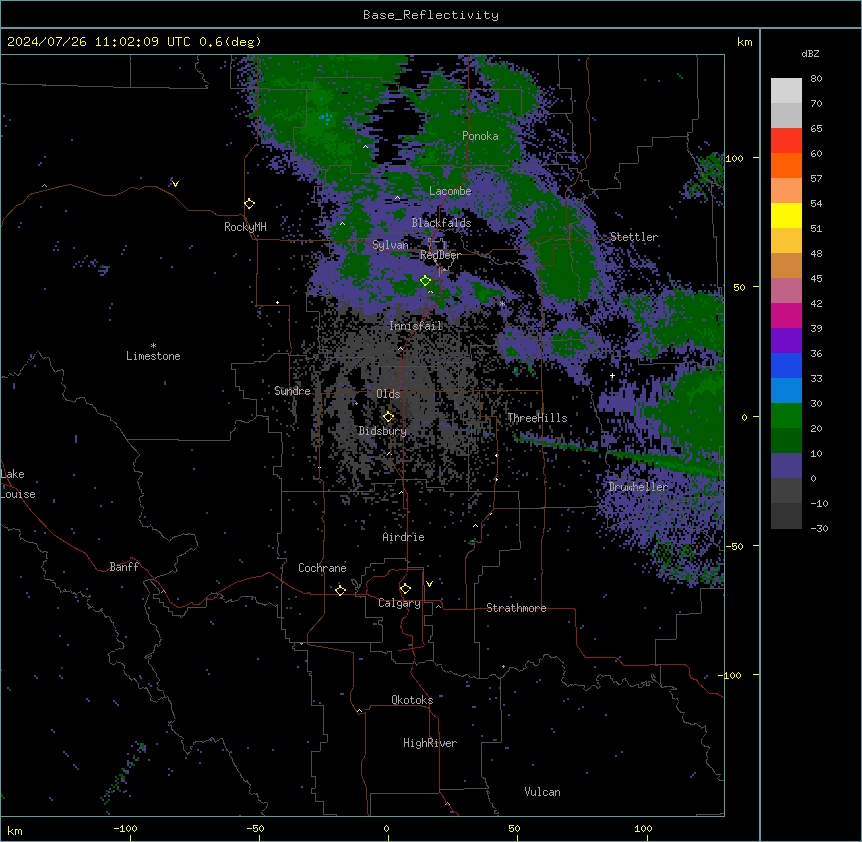Click the 0 km tick on bottom axis
The height and width of the screenshot is (842, 862).
tap(386, 828)
